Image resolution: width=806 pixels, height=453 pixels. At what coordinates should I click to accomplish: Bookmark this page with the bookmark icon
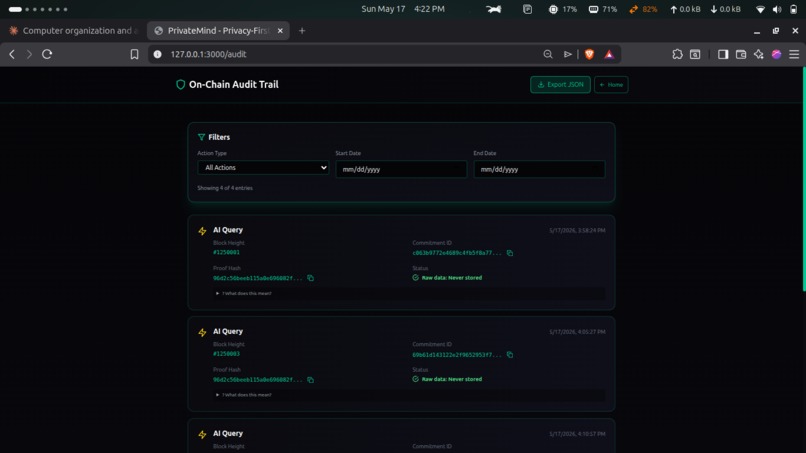click(x=134, y=54)
